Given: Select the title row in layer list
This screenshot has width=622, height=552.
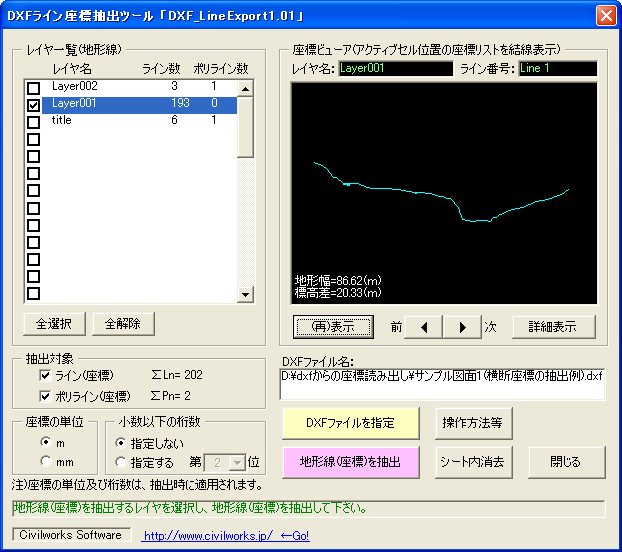Looking at the screenshot, I should 139,122.
